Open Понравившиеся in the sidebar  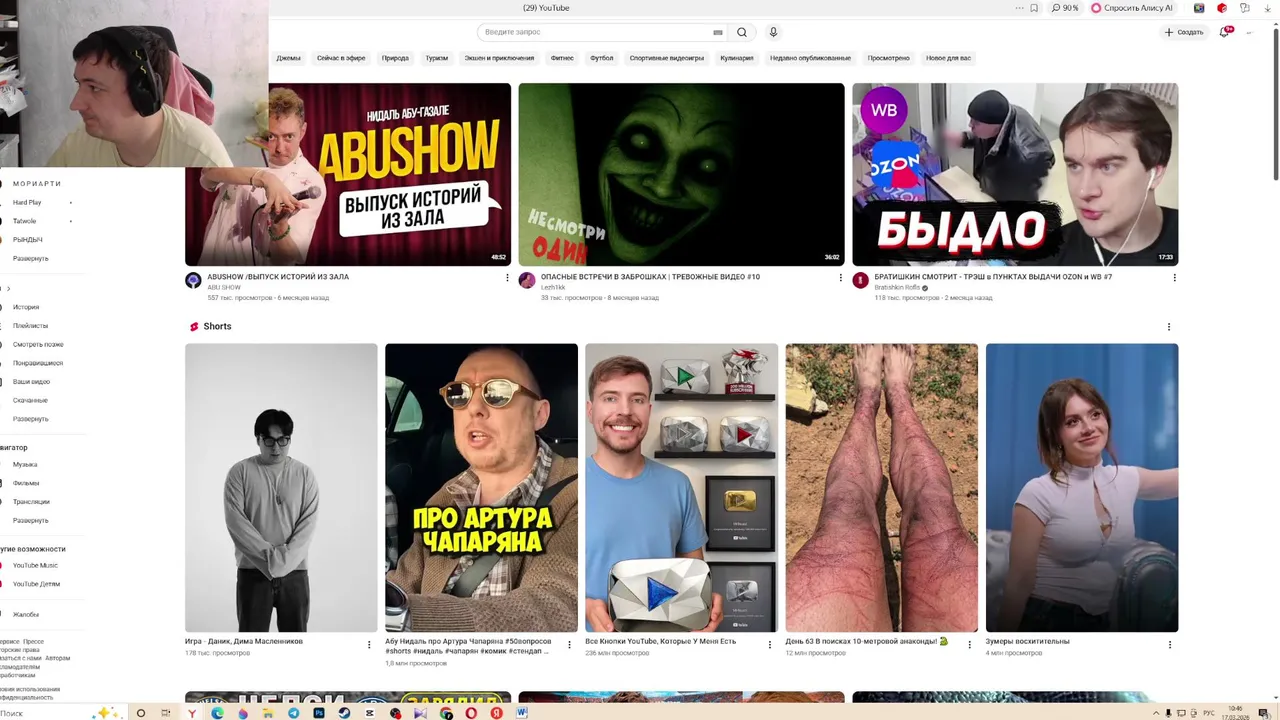38,363
